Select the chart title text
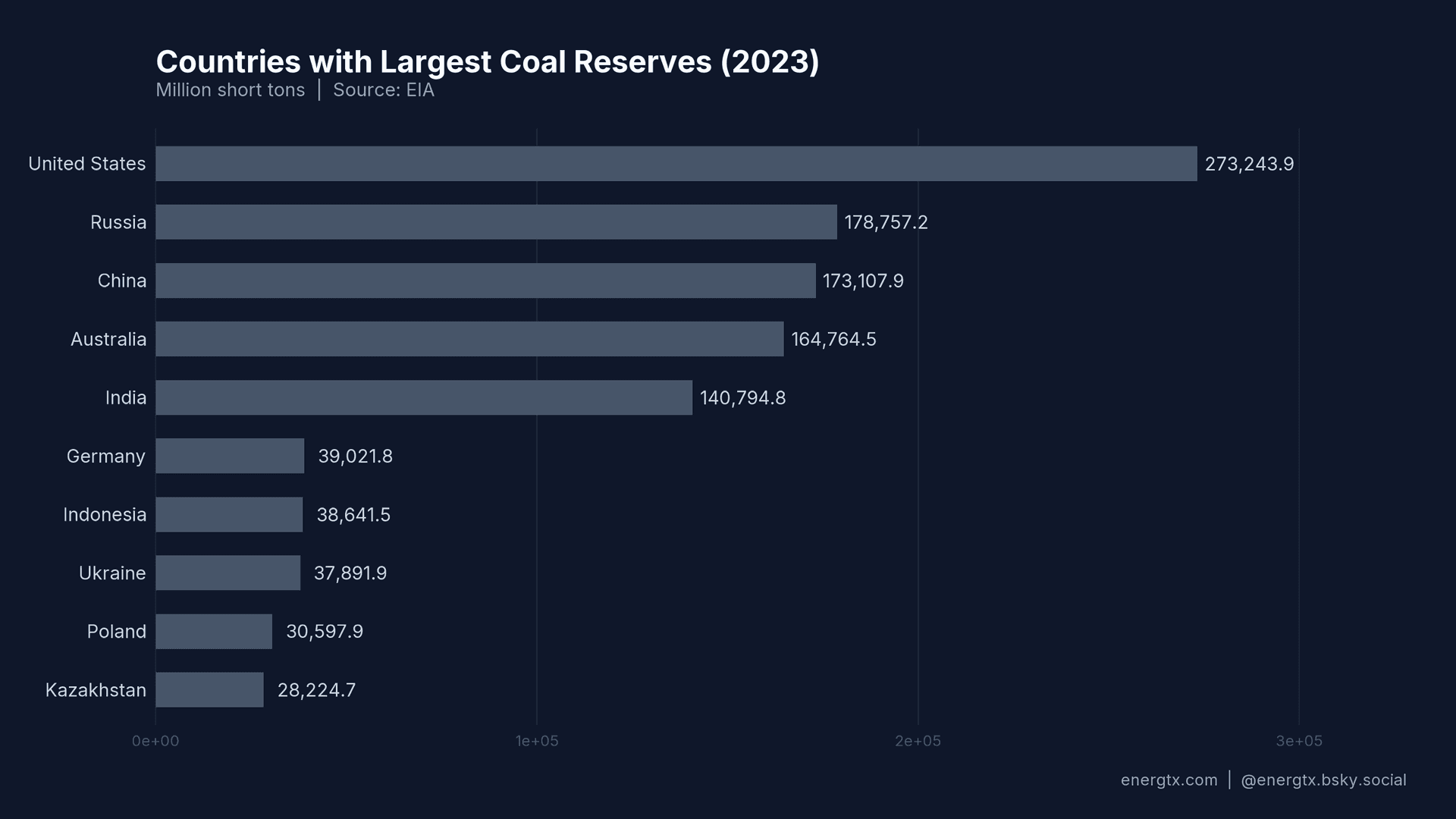This screenshot has height=819, width=1456. (488, 62)
